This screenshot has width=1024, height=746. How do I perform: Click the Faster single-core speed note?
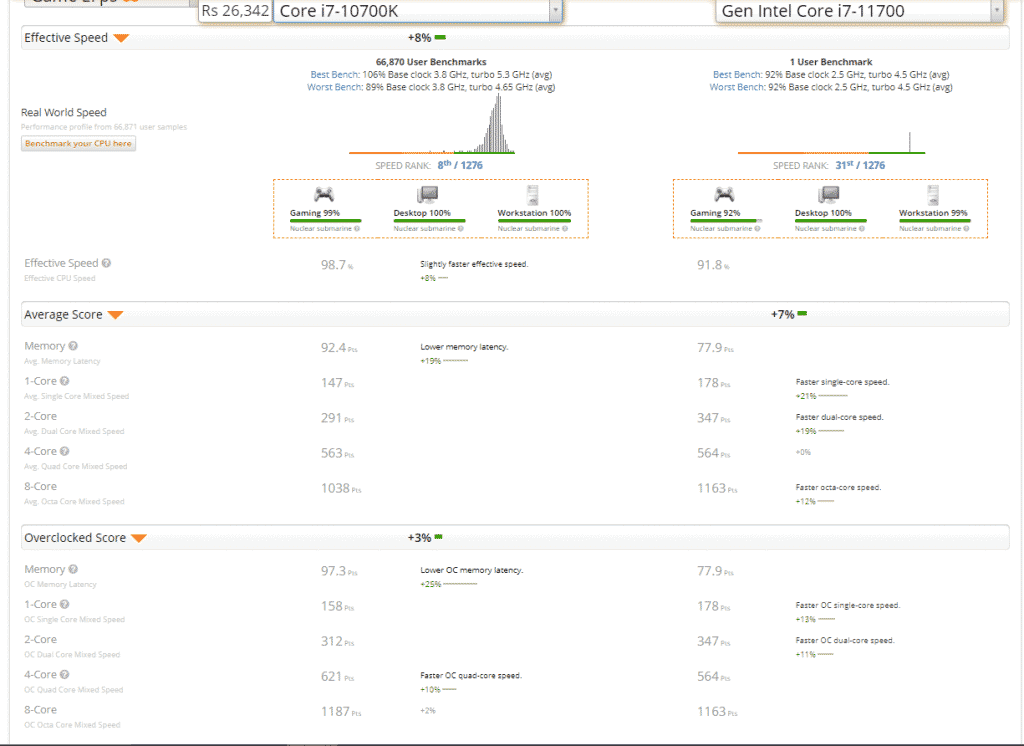[842, 382]
